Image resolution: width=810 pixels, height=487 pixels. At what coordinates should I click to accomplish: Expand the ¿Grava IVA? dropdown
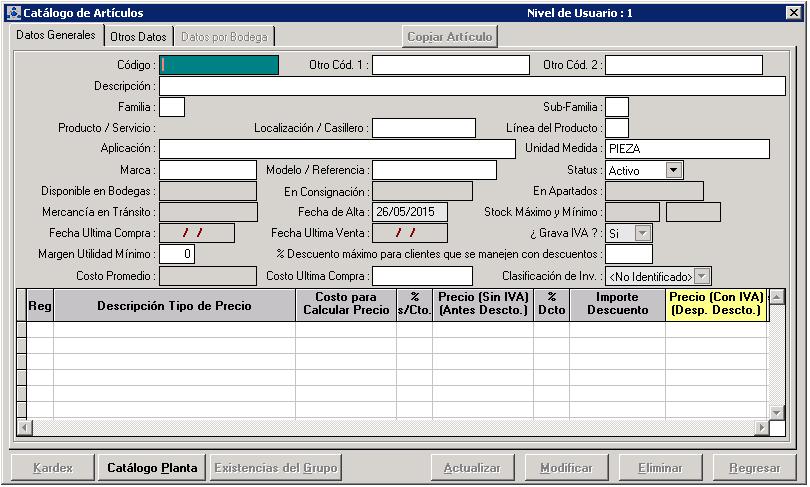(x=643, y=233)
